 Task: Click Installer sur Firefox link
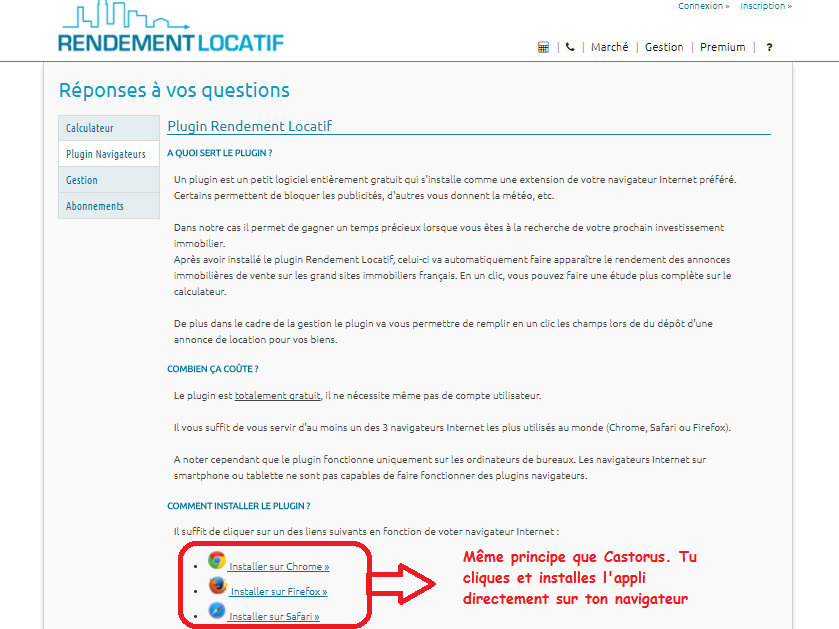coord(279,592)
